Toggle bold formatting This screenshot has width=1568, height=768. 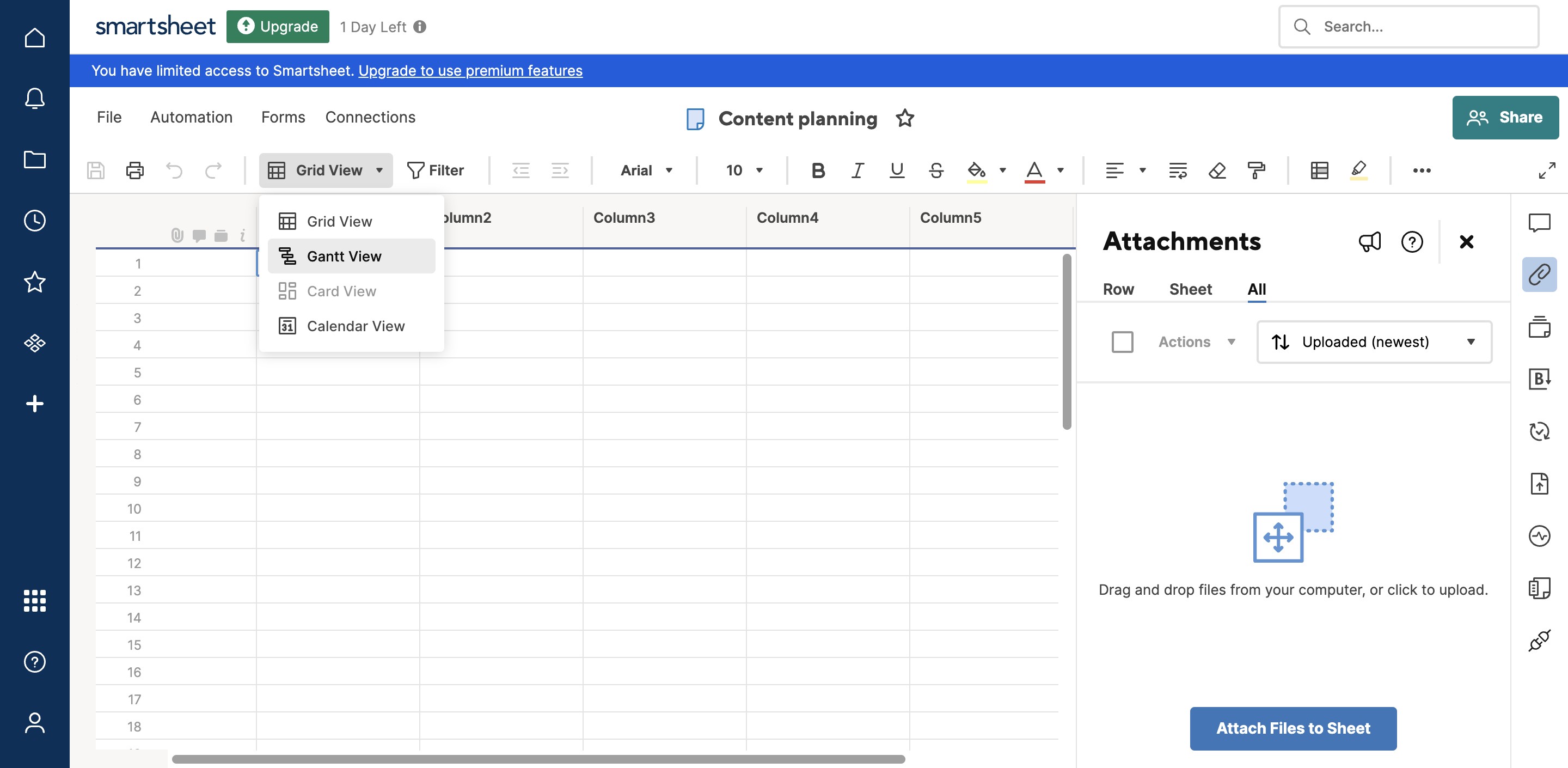tap(817, 170)
